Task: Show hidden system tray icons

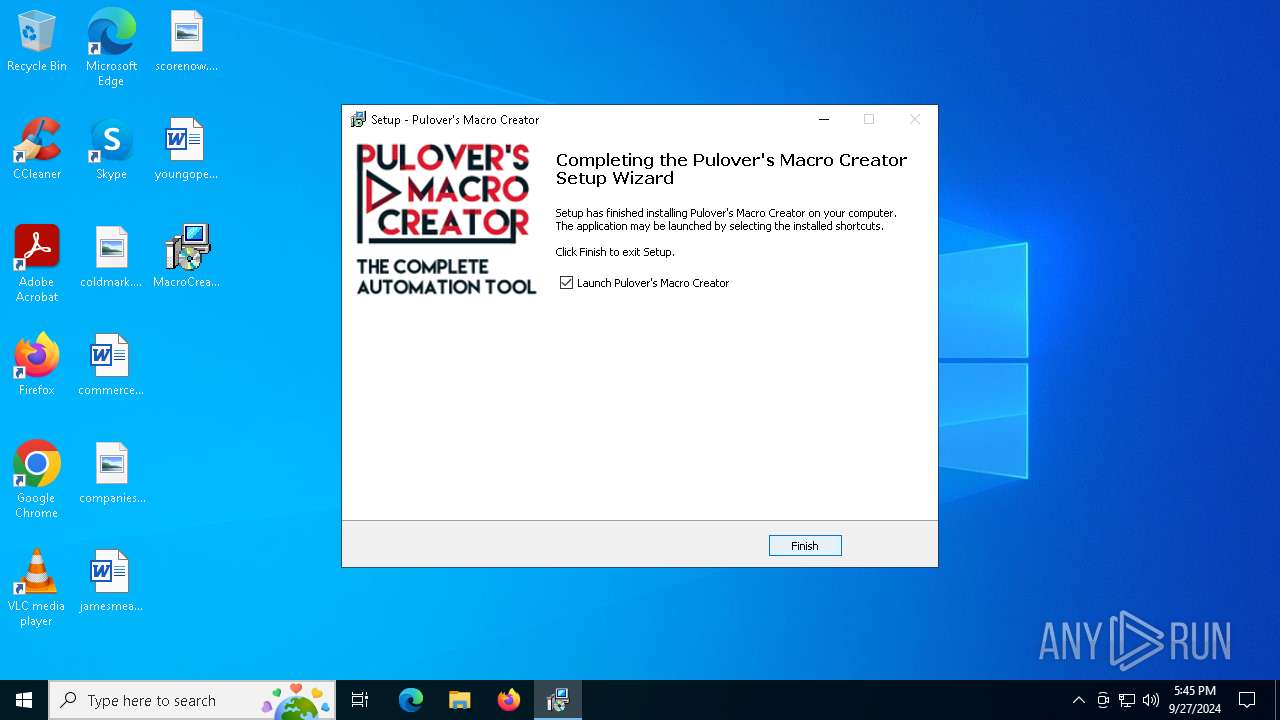Action: [1078, 700]
